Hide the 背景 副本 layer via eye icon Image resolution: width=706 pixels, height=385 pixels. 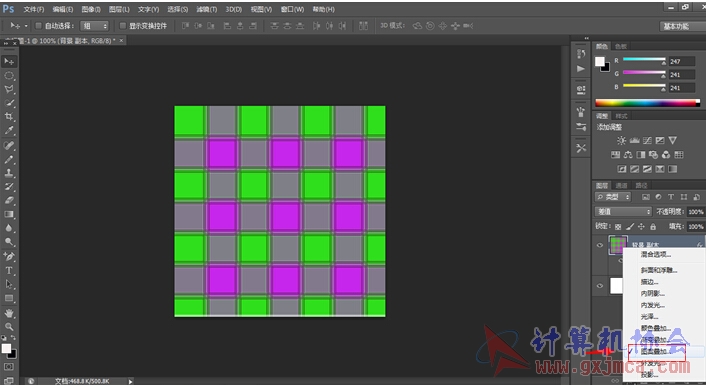pos(600,245)
